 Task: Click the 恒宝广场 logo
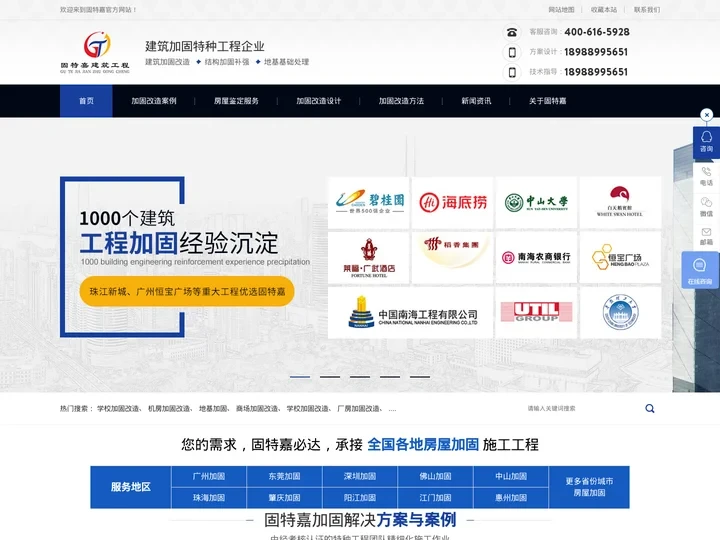(620, 257)
